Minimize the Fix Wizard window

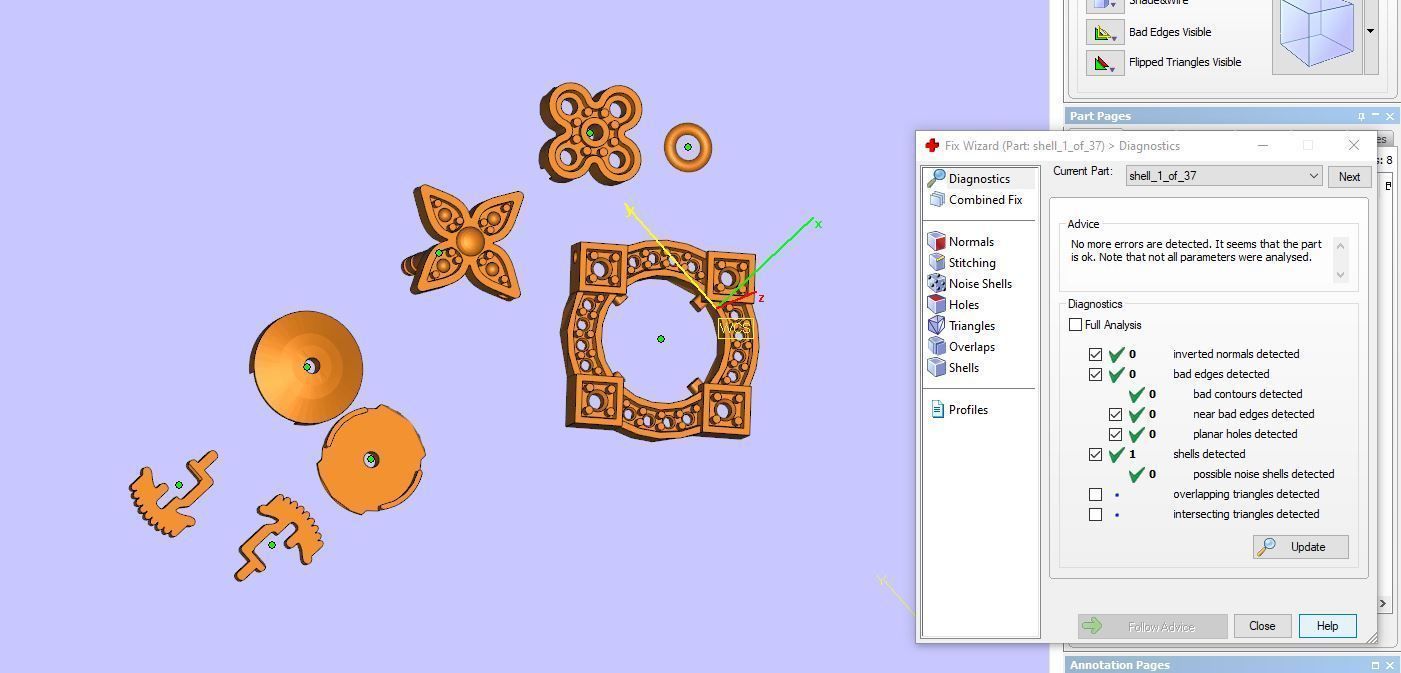tap(1262, 146)
